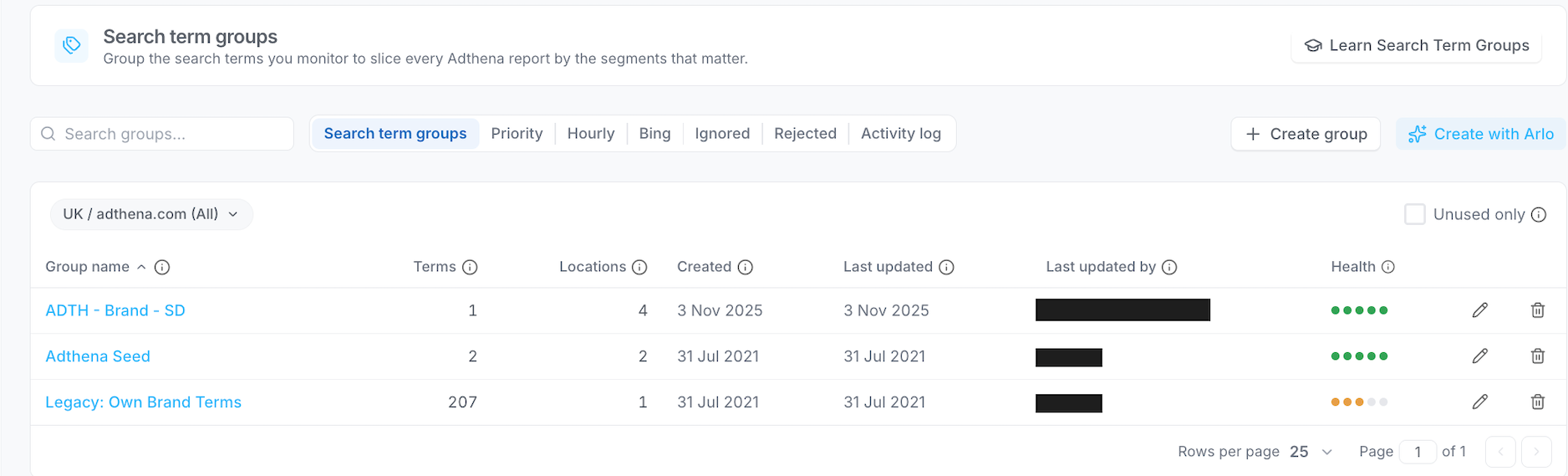The width and height of the screenshot is (1568, 476).
Task: Click the Locations column info icon
Action: 639,267
